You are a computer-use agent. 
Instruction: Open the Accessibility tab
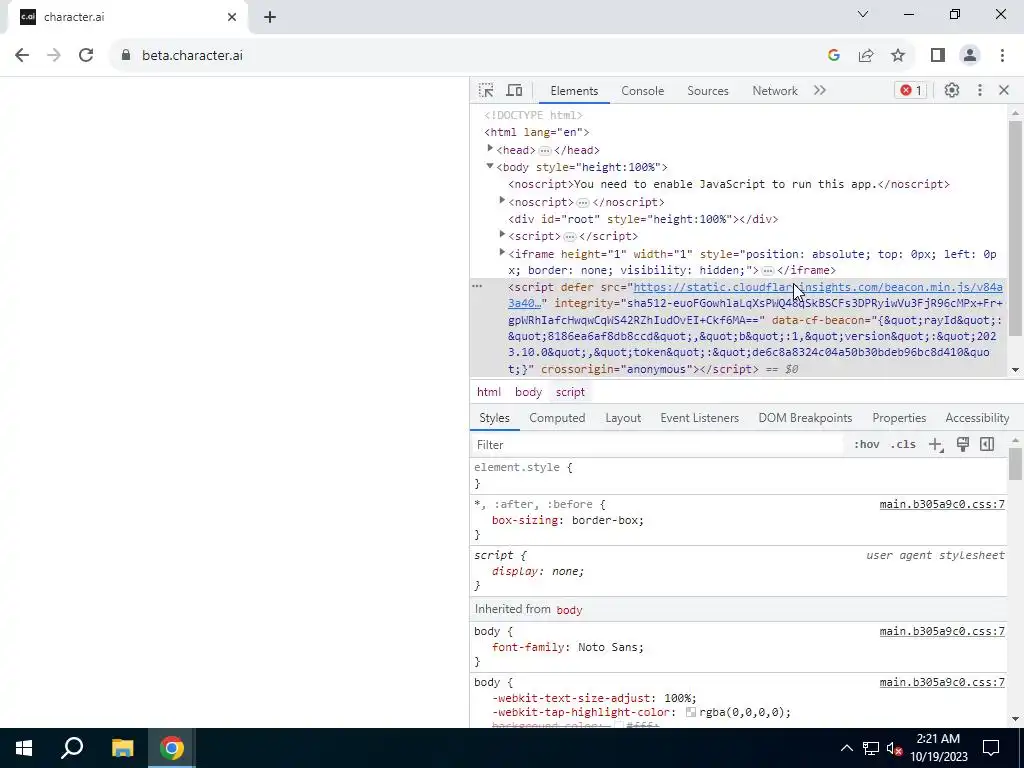pyautogui.click(x=977, y=418)
